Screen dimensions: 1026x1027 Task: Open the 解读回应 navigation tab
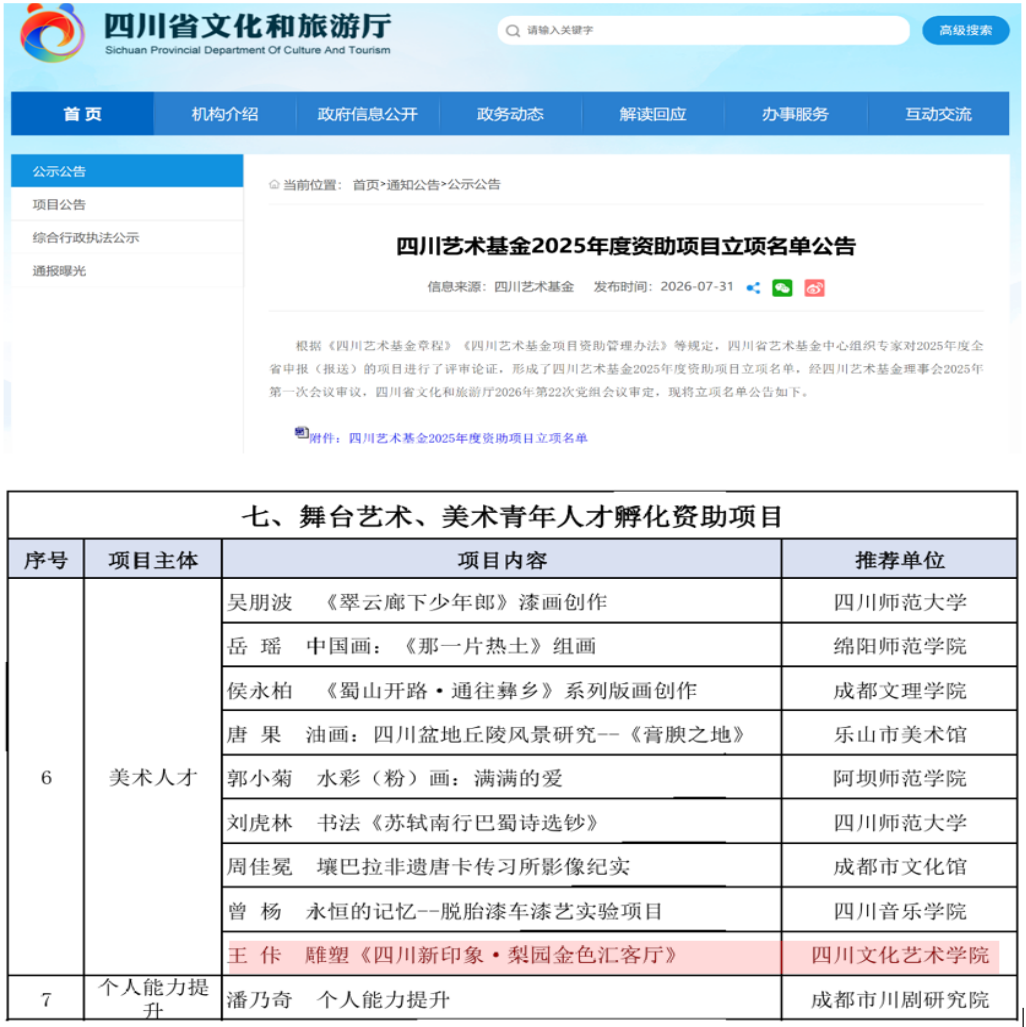pyautogui.click(x=653, y=114)
